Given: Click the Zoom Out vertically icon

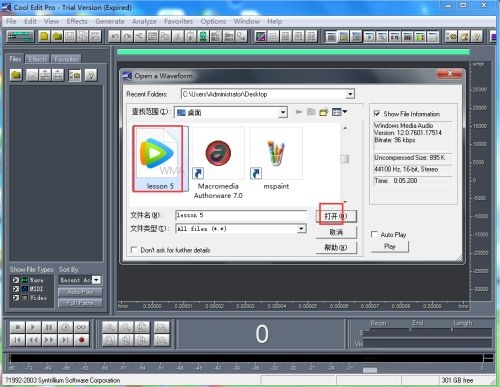Looking at the screenshot, I should [162, 340].
